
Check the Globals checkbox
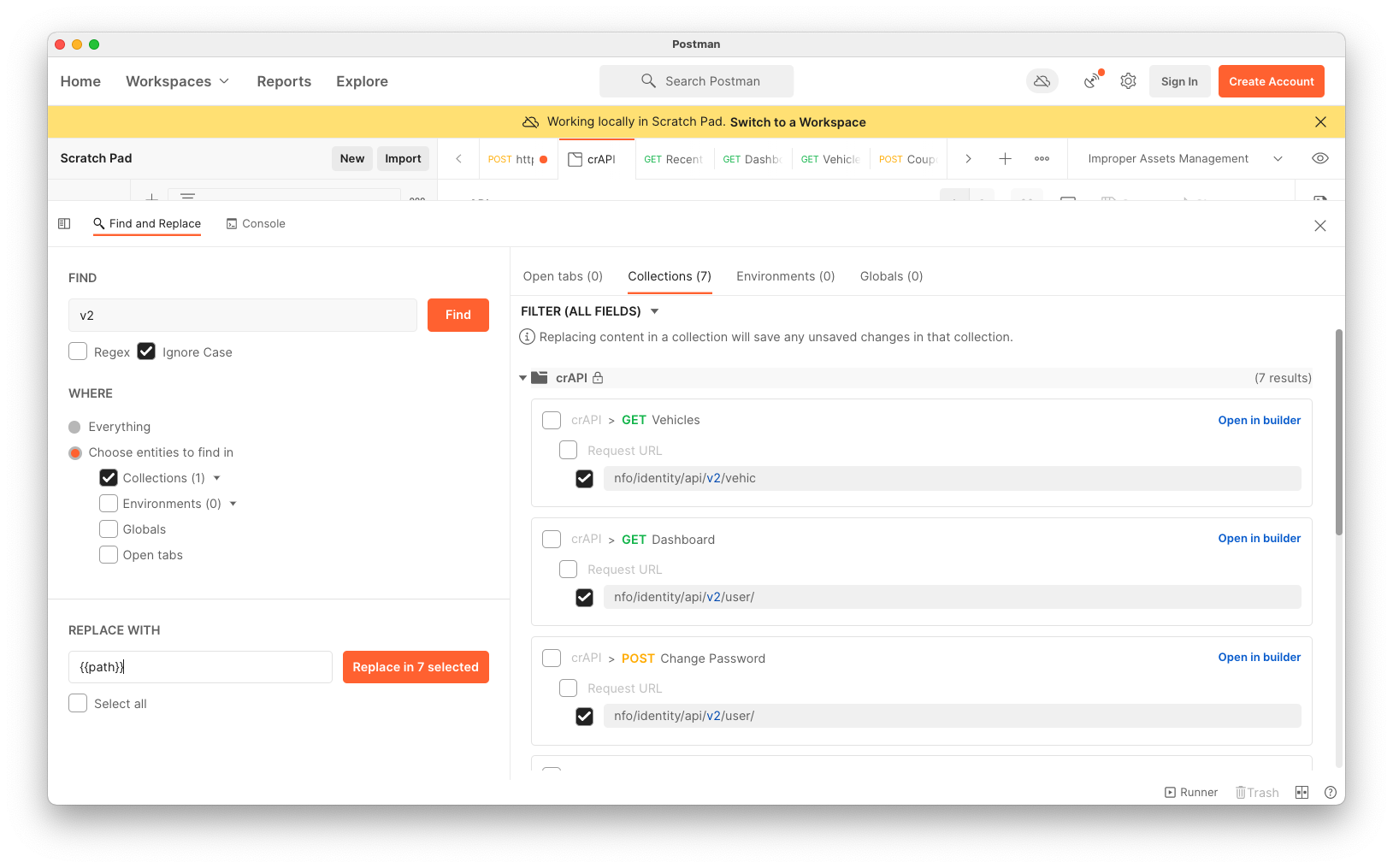[109, 529]
